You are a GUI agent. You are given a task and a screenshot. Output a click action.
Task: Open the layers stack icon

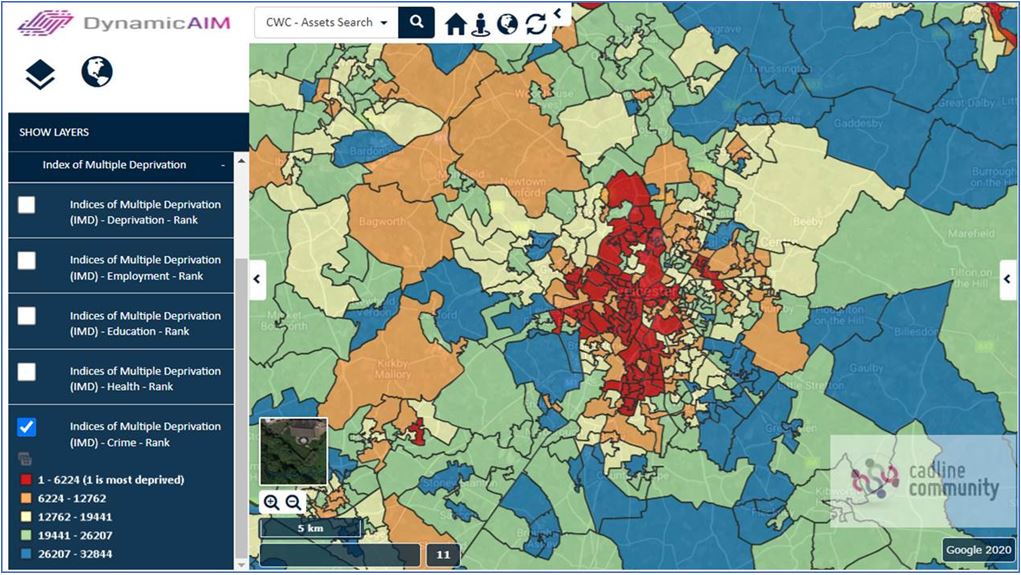click(40, 74)
